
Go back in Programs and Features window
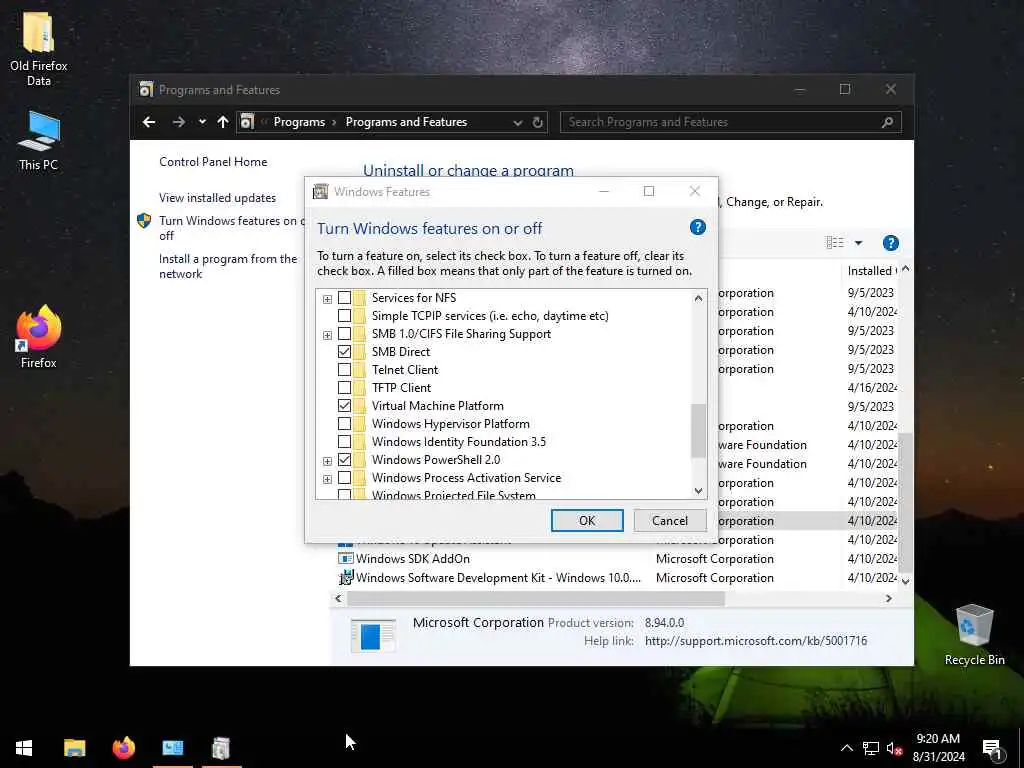click(x=149, y=122)
